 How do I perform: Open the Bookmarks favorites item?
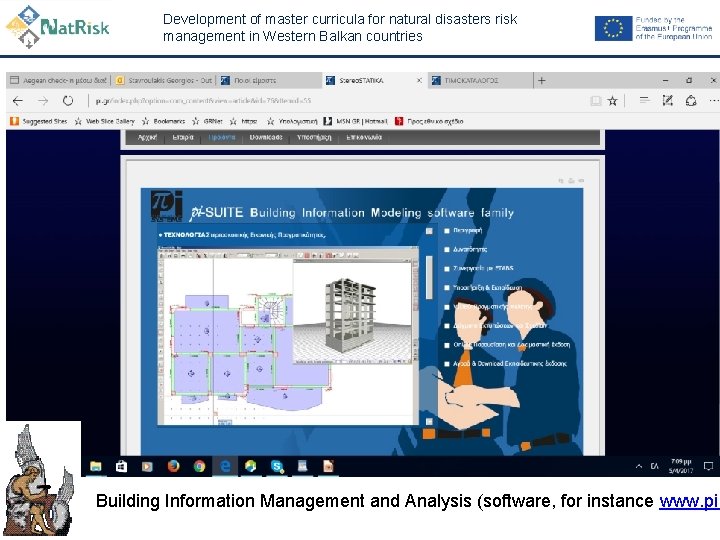click(x=163, y=121)
